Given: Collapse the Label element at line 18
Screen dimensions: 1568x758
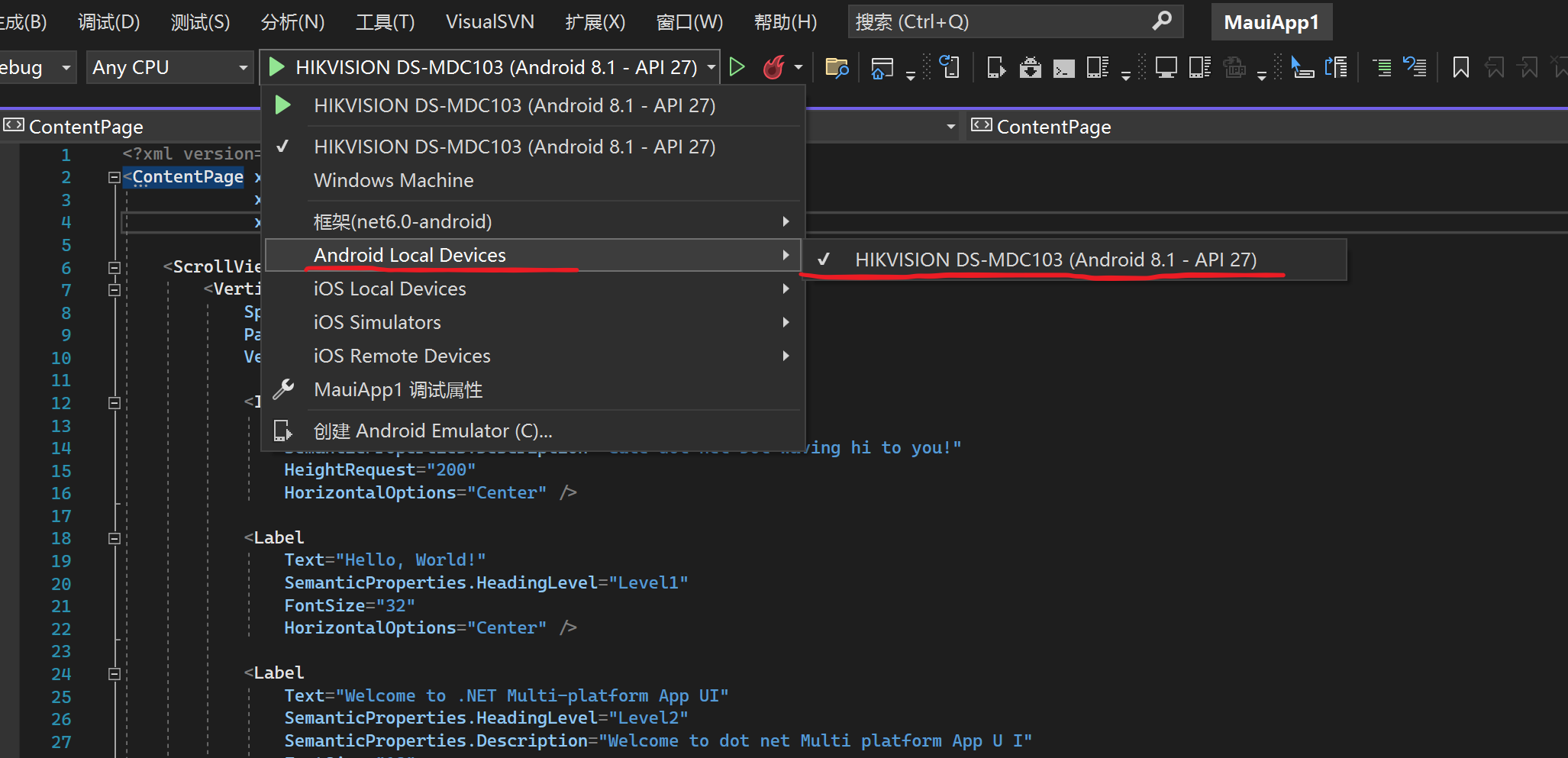Looking at the screenshot, I should pos(115,538).
